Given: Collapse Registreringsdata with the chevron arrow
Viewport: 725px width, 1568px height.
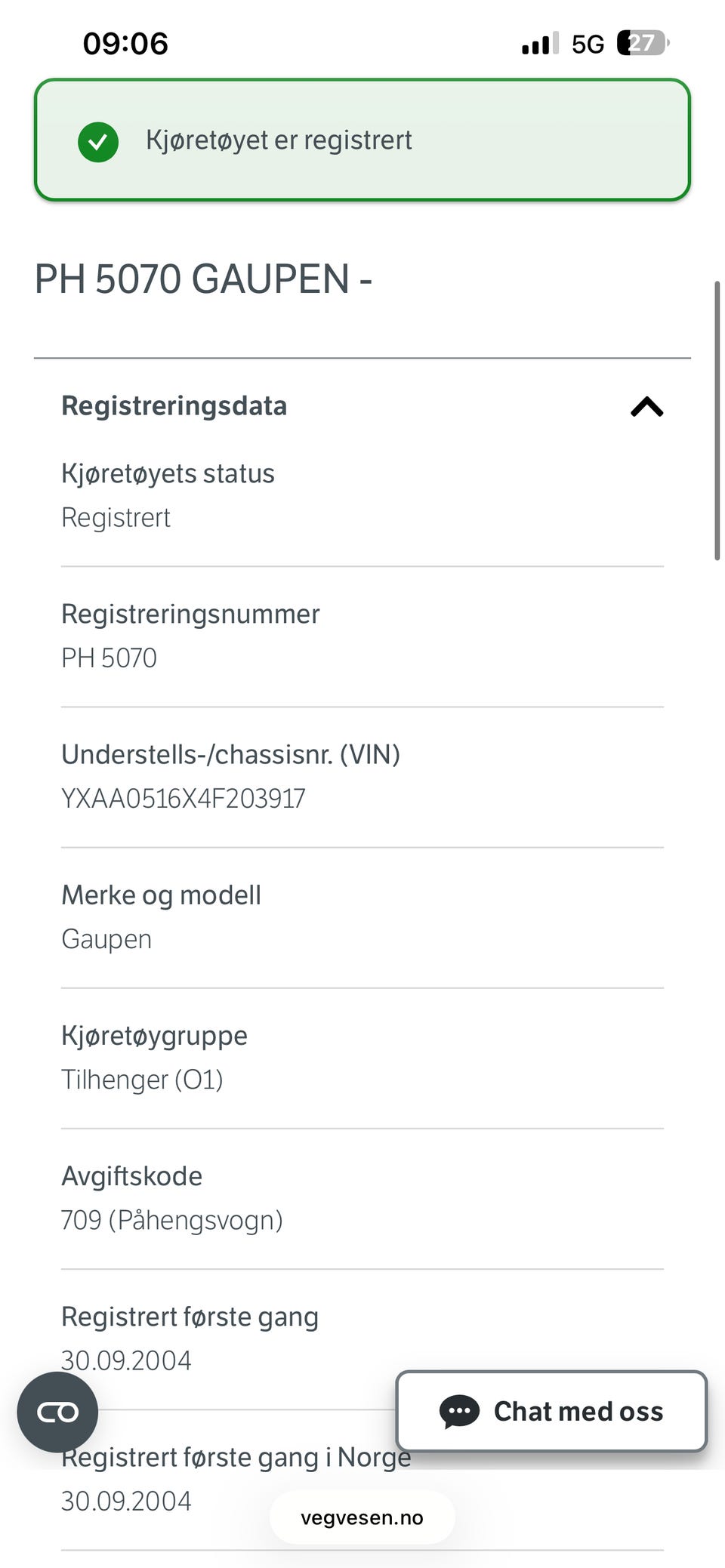Looking at the screenshot, I should pyautogui.click(x=647, y=407).
